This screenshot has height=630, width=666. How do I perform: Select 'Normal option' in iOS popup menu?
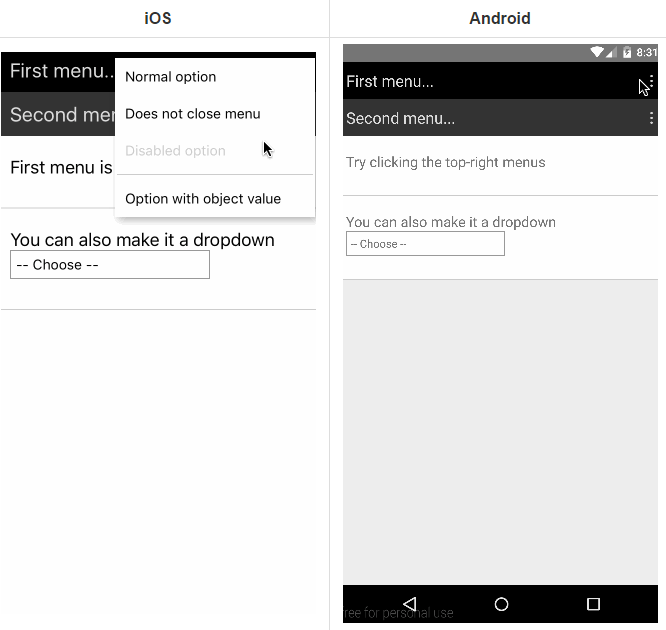(x=215, y=77)
